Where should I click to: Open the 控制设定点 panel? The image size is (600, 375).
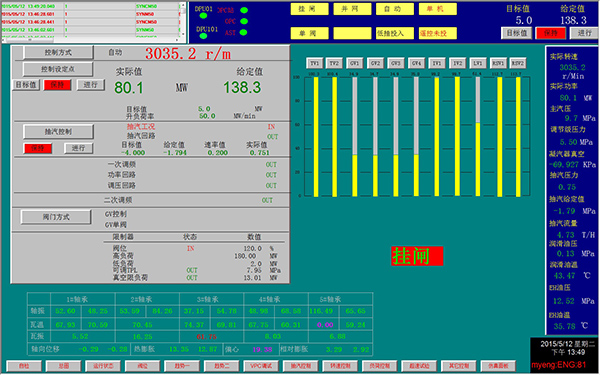[58, 69]
